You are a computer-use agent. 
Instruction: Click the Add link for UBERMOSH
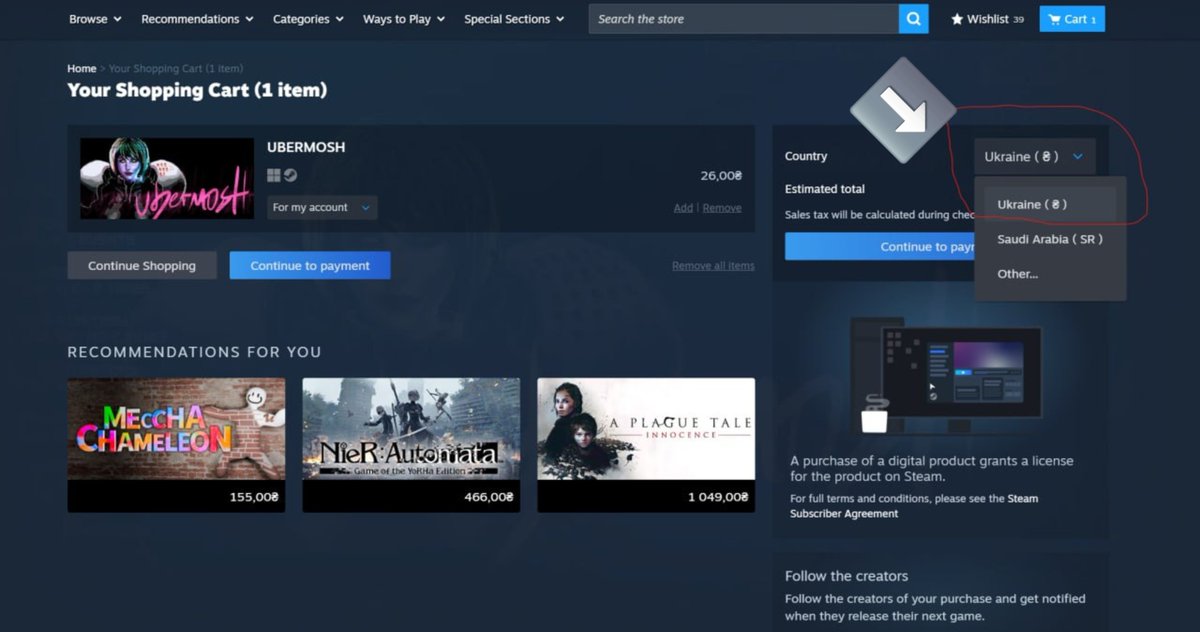pos(683,208)
